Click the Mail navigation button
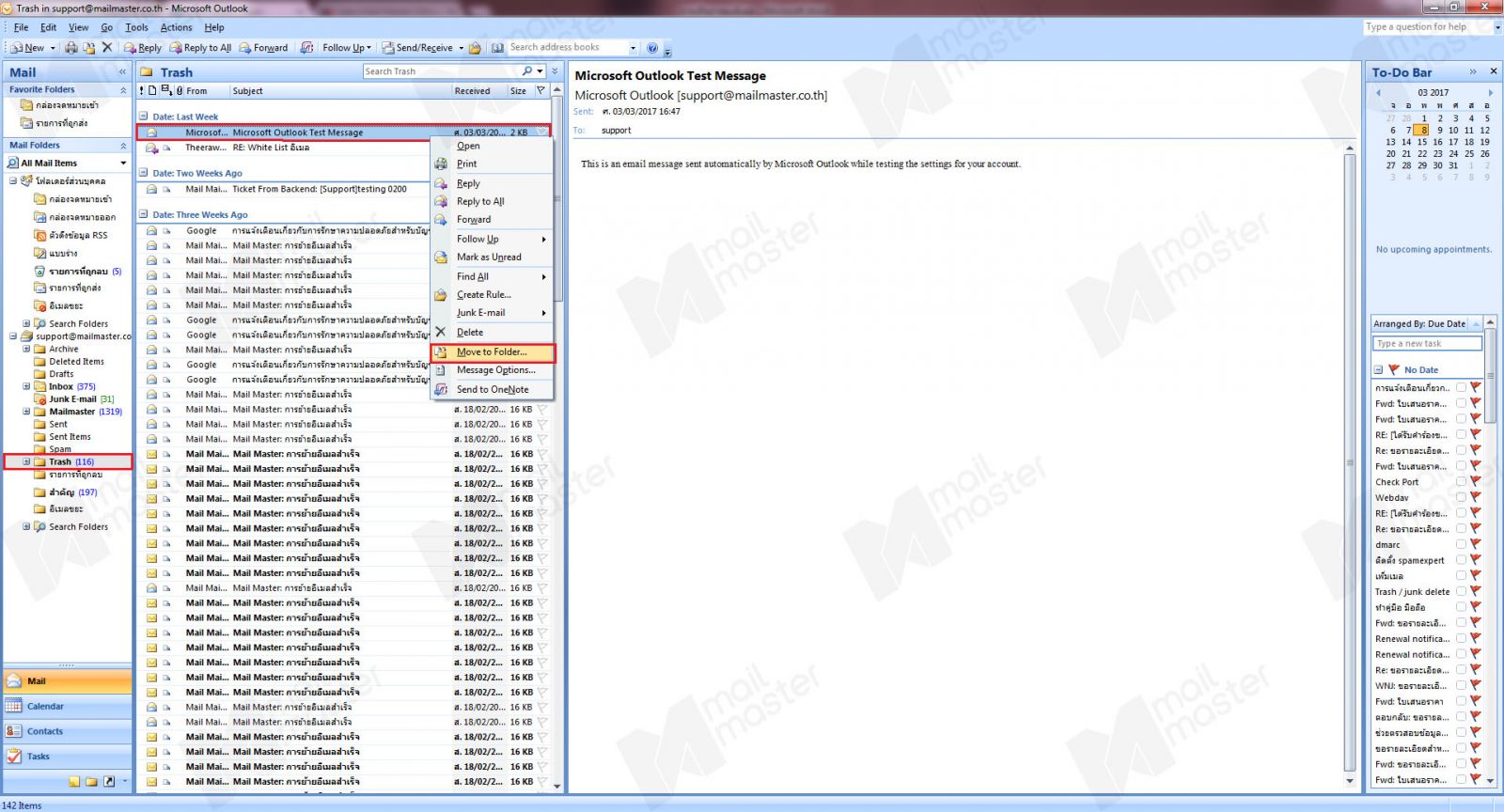The width and height of the screenshot is (1504, 812). tap(68, 681)
